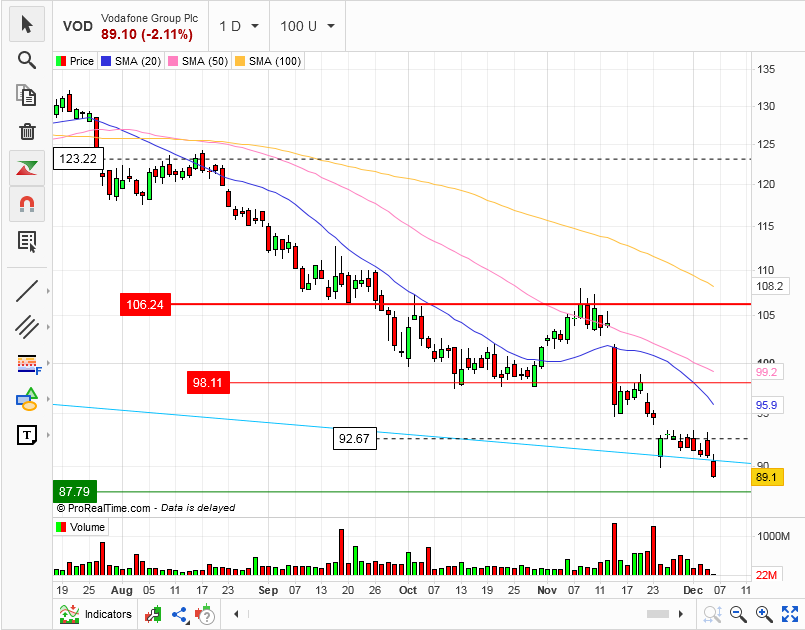This screenshot has width=805, height=630.
Task: Click the Volume panel legend label
Action: [81, 527]
